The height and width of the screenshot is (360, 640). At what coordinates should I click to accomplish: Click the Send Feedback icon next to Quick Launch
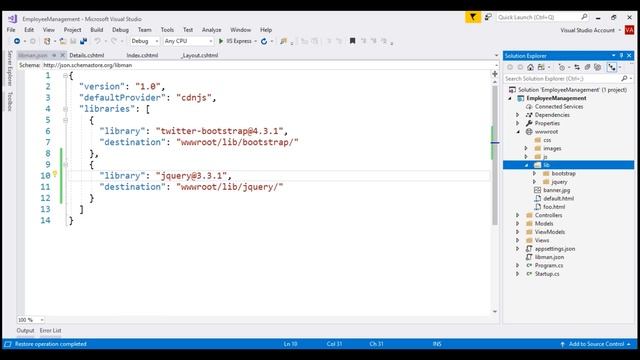coord(488,17)
